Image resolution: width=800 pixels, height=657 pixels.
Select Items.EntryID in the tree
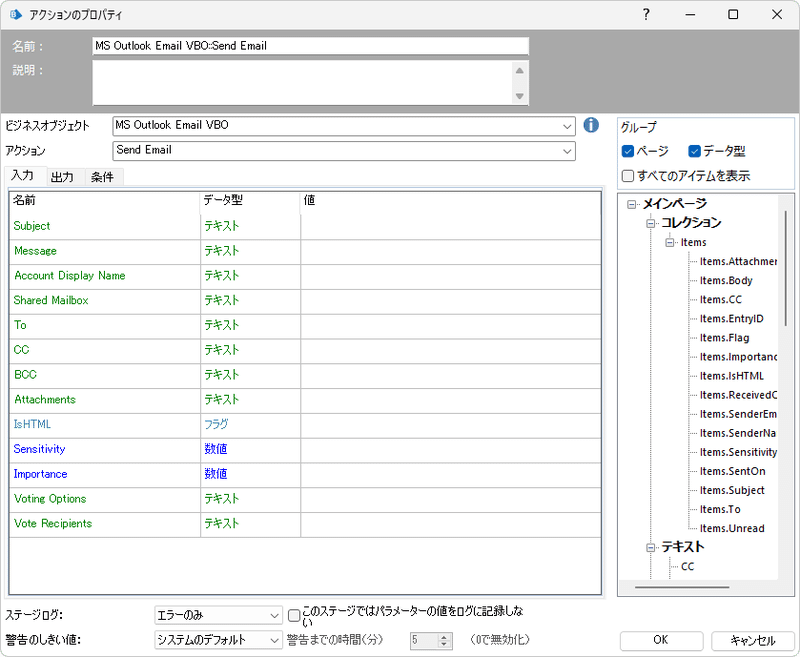click(732, 319)
